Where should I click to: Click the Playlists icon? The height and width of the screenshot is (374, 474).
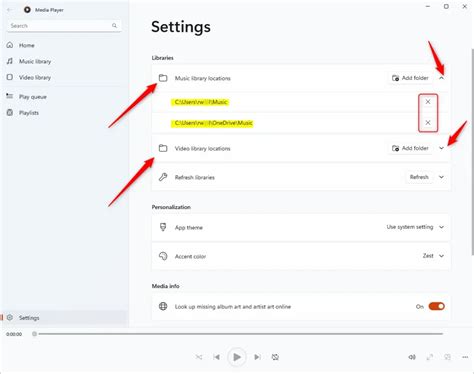point(10,112)
